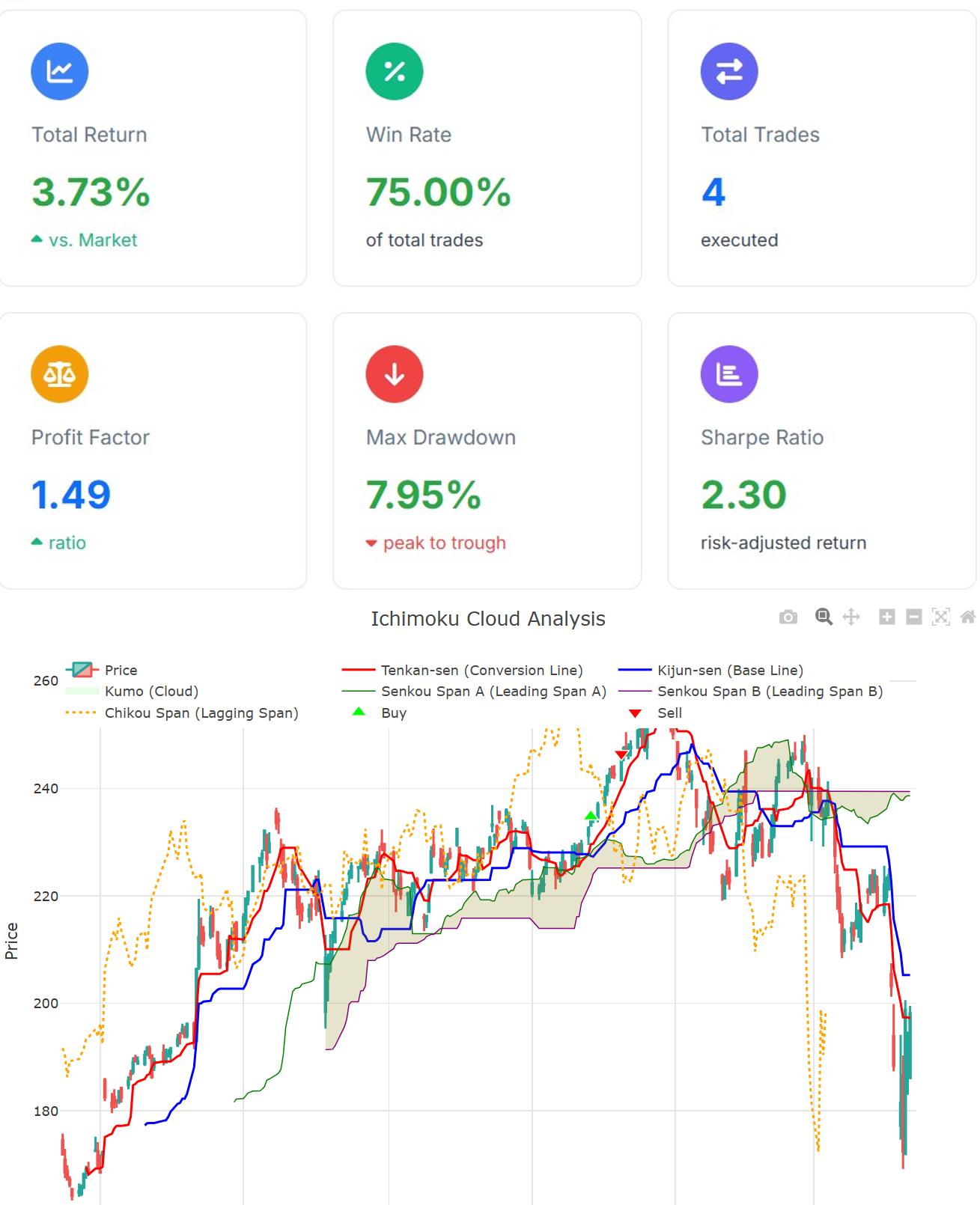Toggle Price trace in the legend
This screenshot has width=980, height=1205.
[120, 670]
